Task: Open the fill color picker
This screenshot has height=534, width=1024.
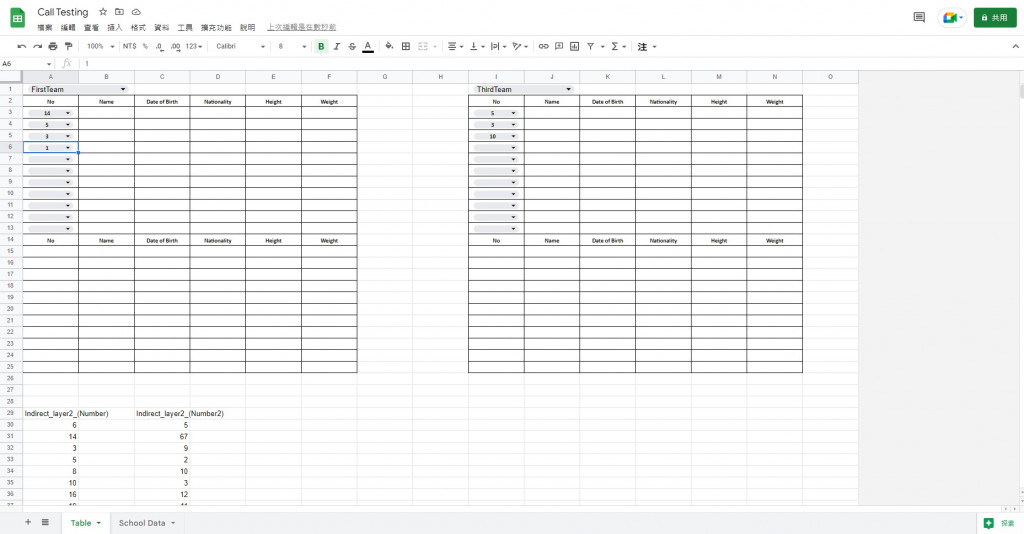Action: point(389,46)
